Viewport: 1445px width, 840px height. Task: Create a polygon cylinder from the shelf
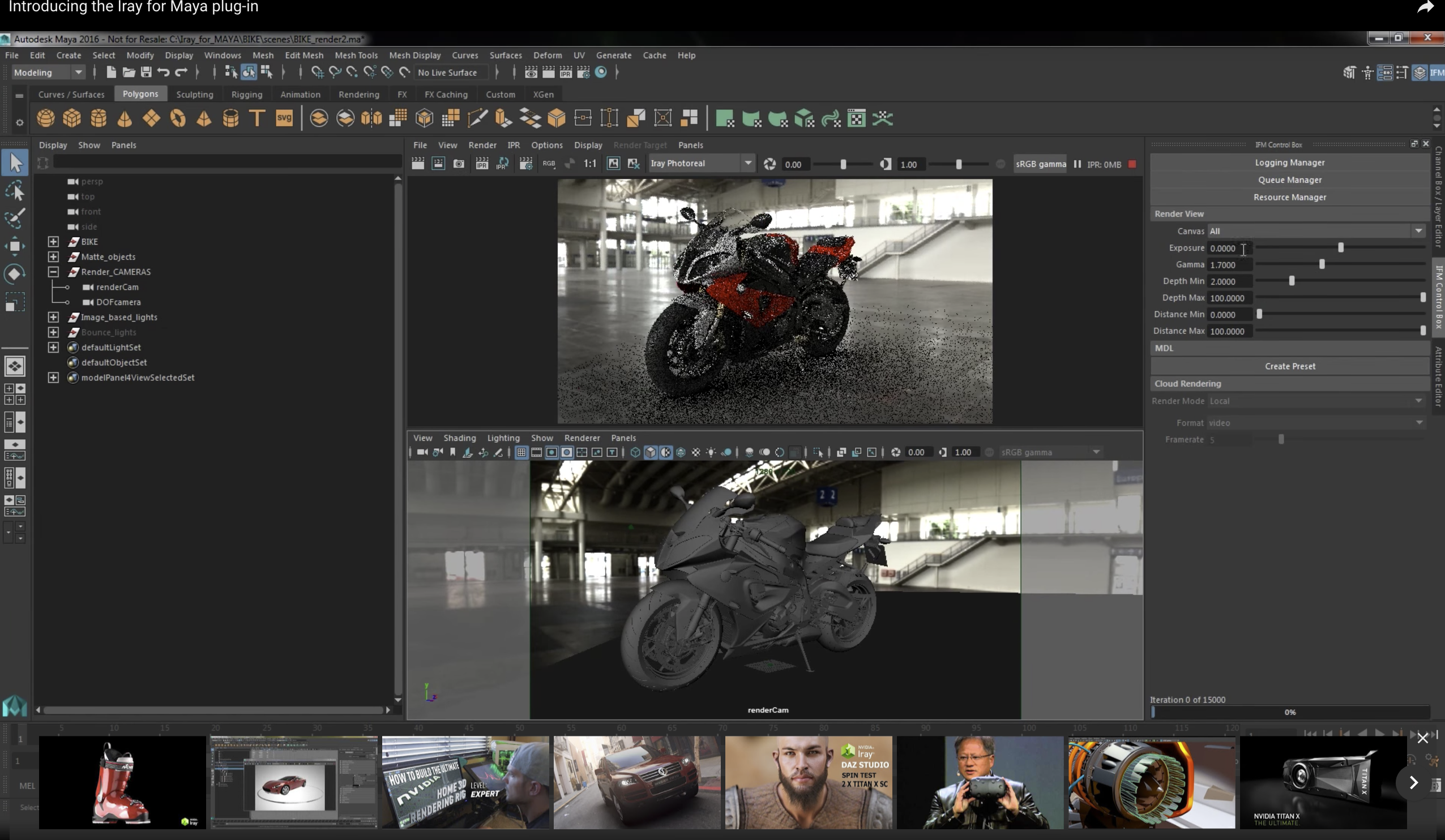point(98,119)
